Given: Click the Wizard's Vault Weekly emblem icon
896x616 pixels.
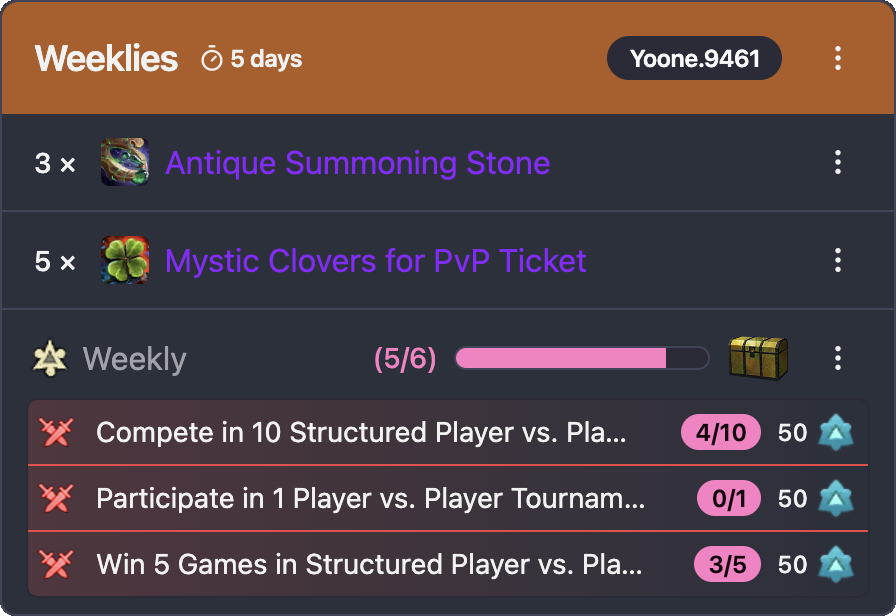Looking at the screenshot, I should tap(50, 358).
